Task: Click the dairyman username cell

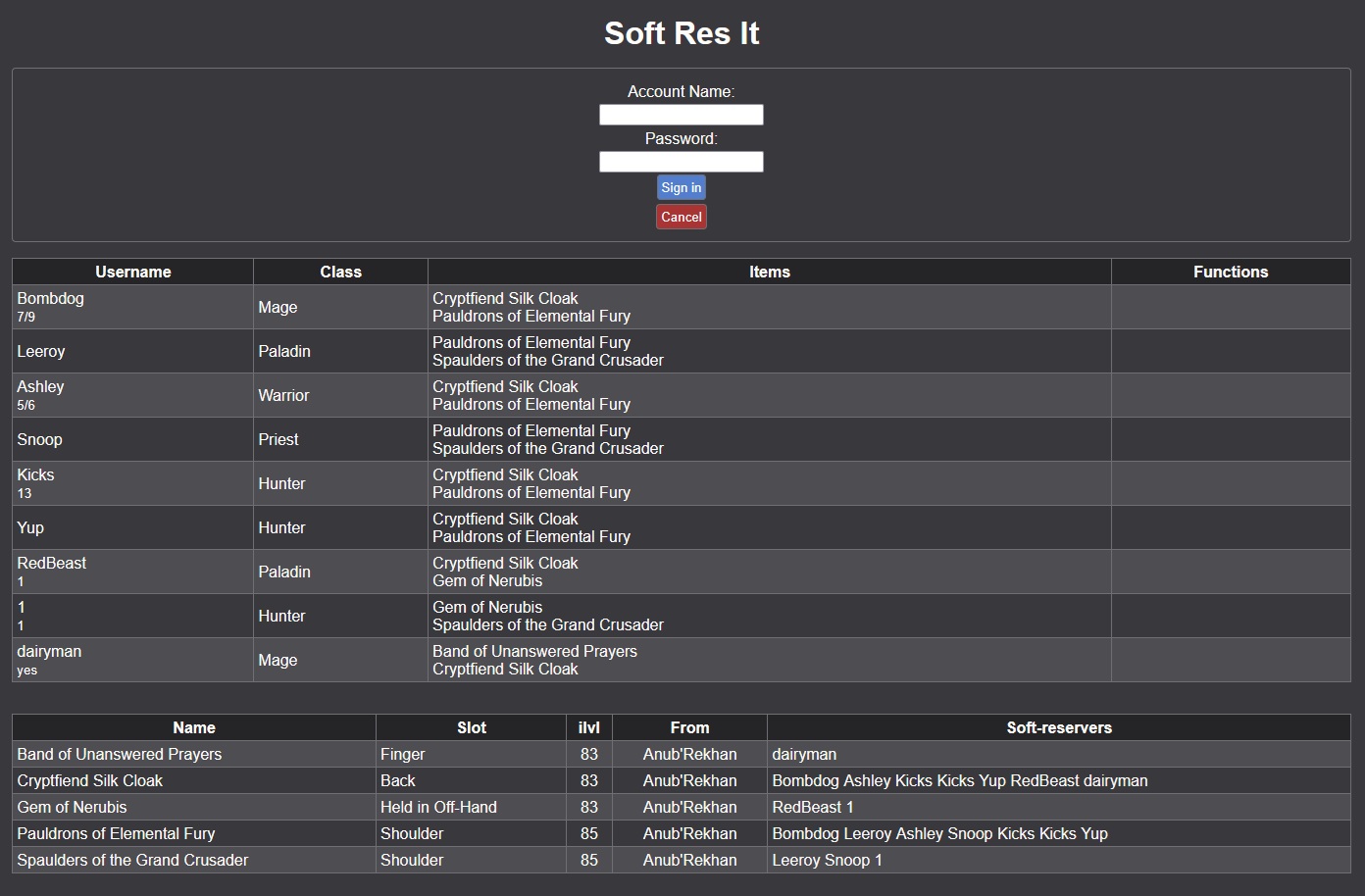Action: [x=49, y=652]
